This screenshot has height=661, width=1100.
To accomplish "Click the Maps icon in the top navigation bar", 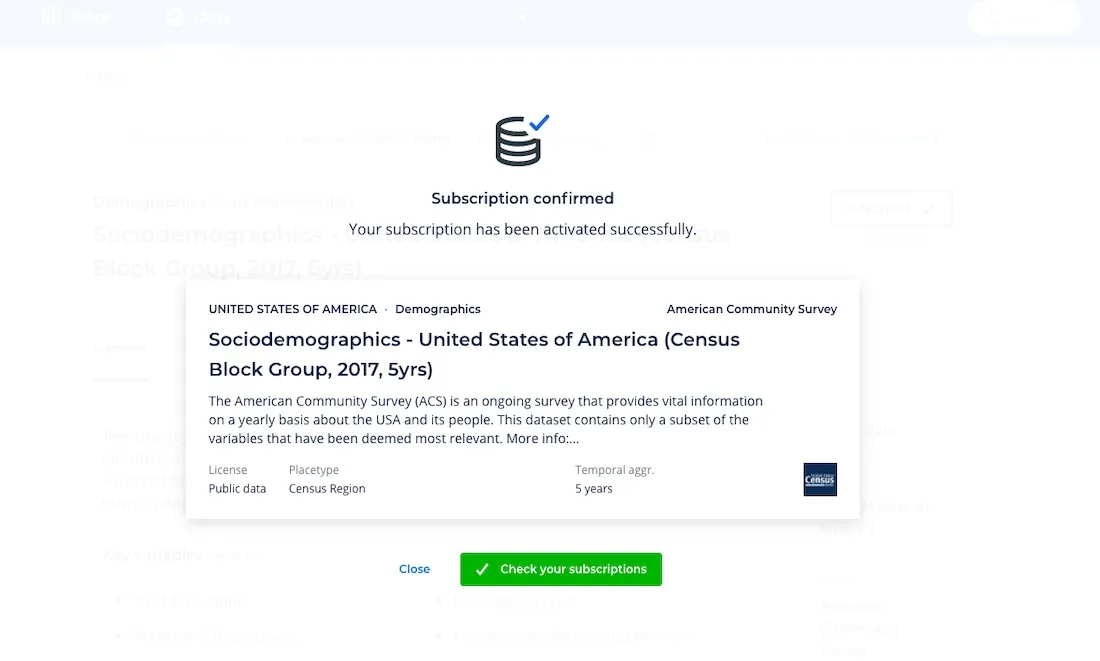I will point(50,17).
